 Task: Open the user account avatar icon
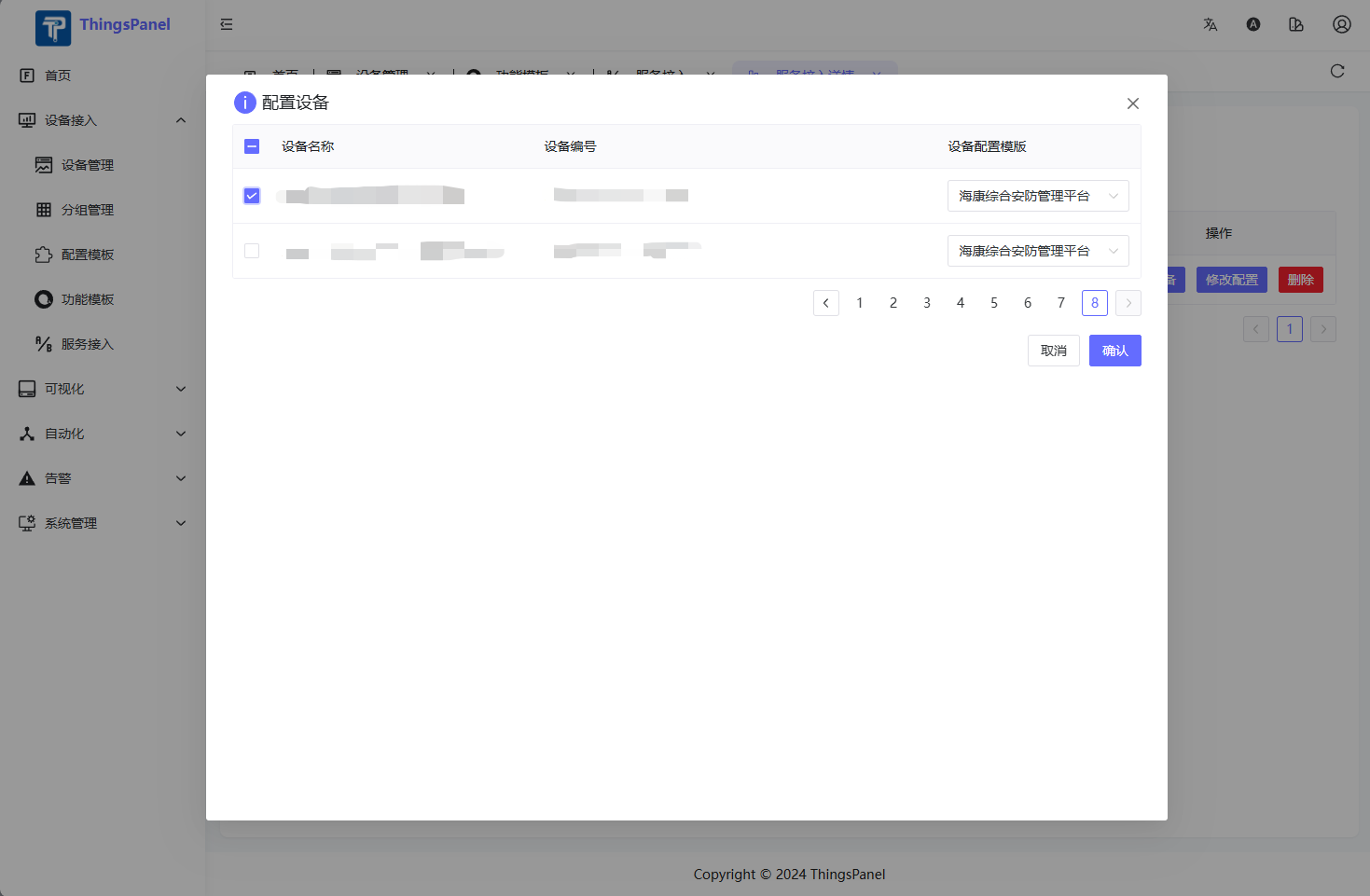click(x=1341, y=24)
